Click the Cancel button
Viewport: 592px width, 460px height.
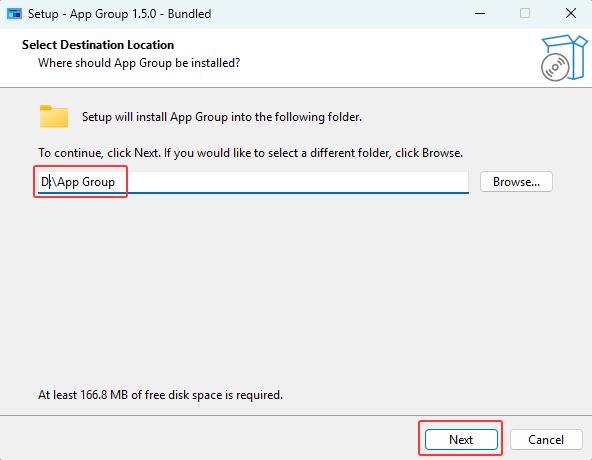(546, 439)
